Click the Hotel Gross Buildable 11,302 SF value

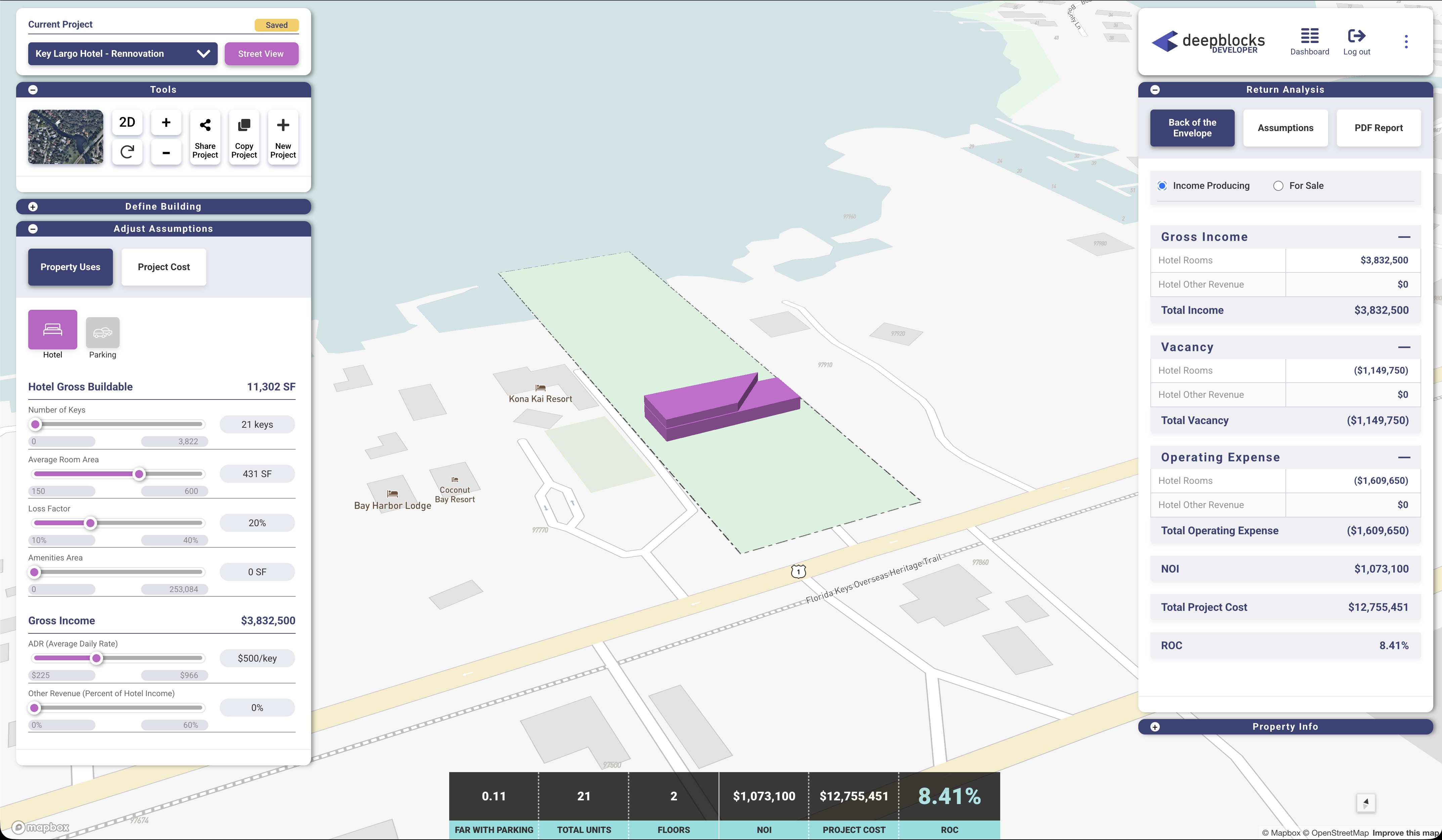(x=271, y=387)
